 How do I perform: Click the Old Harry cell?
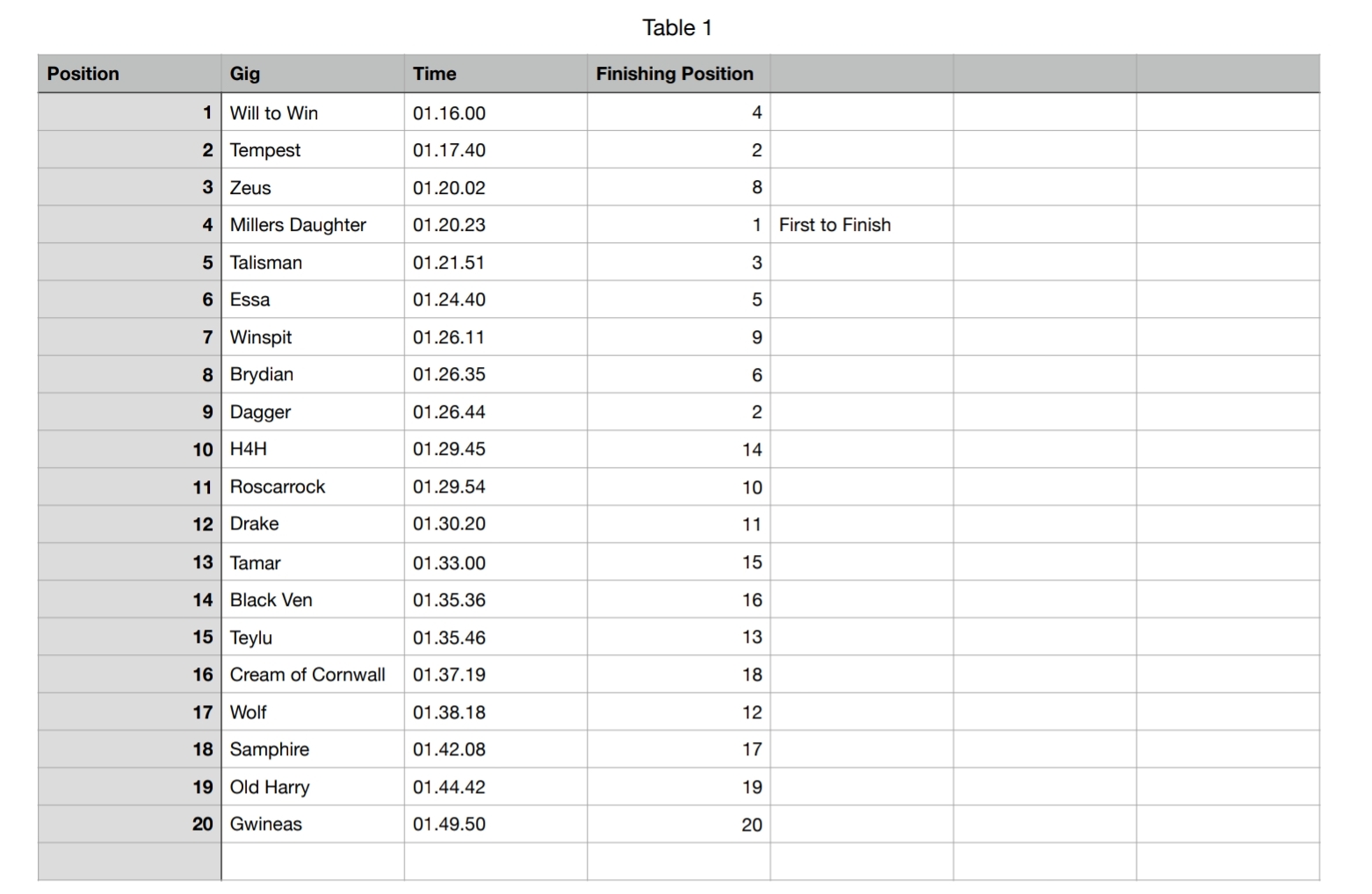[313, 787]
